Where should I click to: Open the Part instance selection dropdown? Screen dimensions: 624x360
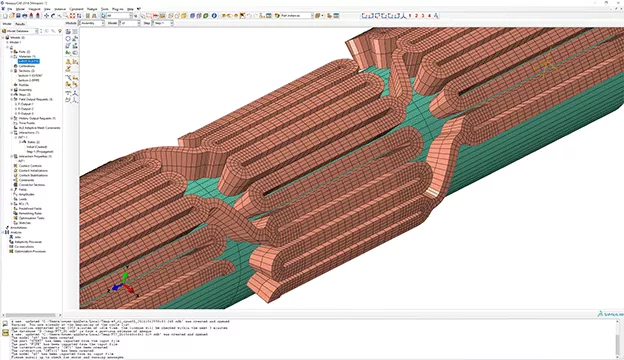pyautogui.click(x=297, y=16)
